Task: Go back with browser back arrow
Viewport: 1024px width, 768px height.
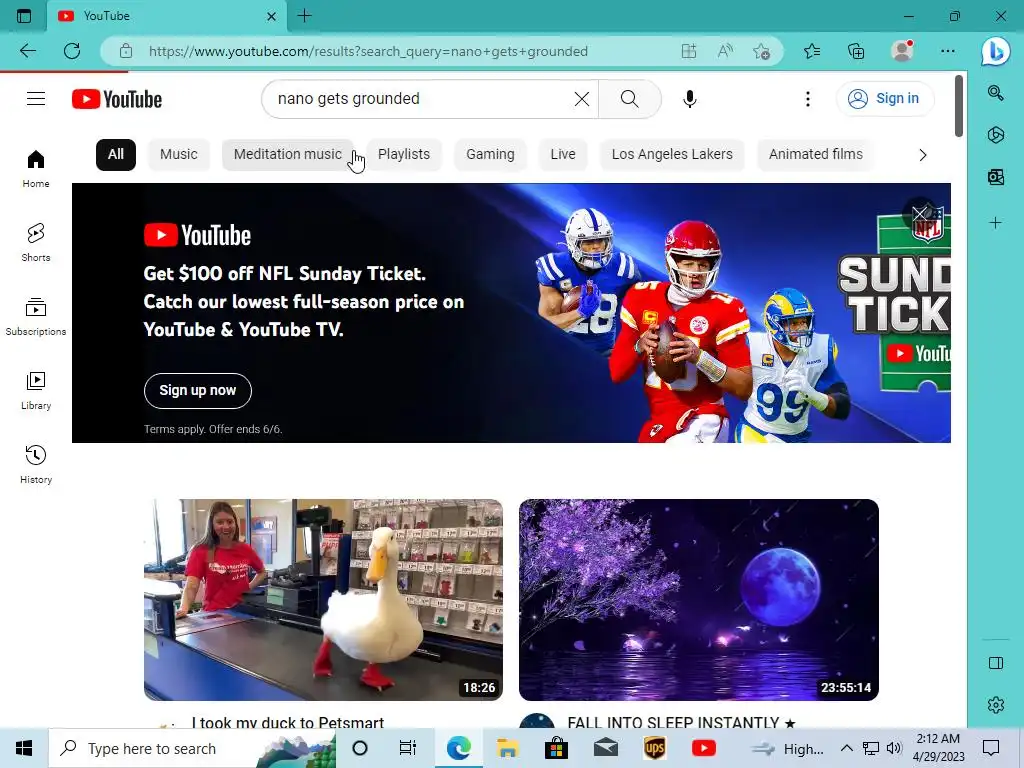Action: tap(27, 51)
